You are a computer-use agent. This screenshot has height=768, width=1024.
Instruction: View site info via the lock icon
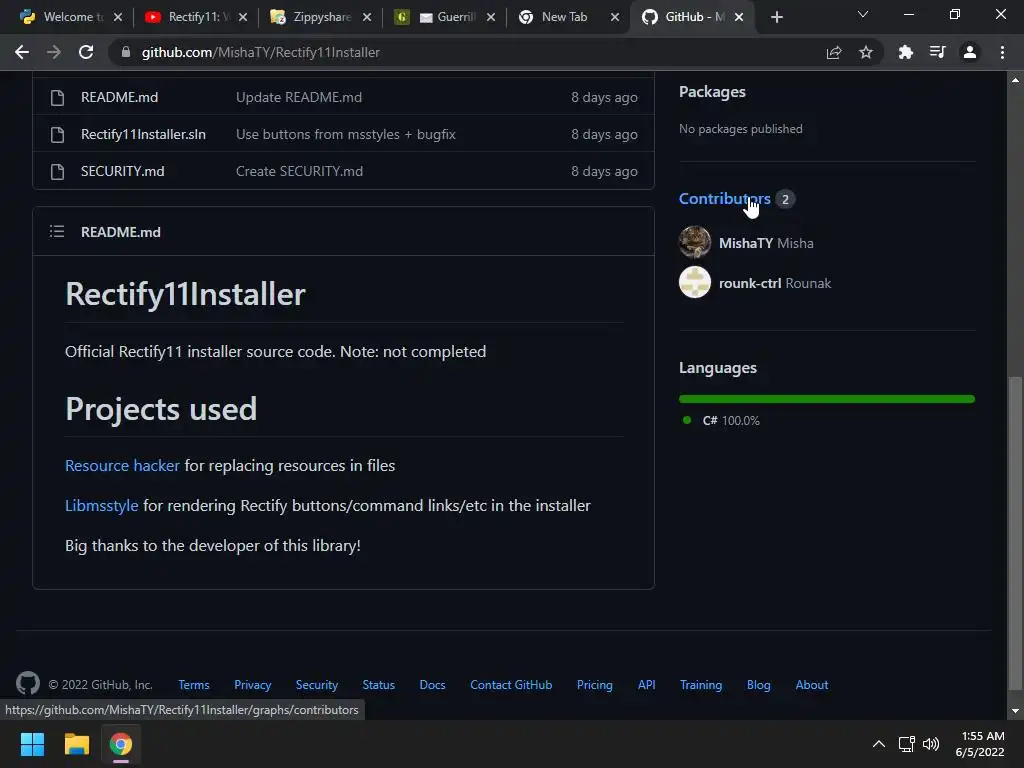(126, 52)
